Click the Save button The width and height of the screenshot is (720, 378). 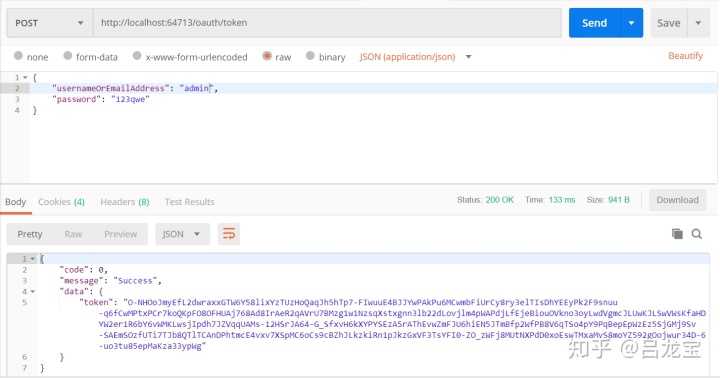[x=669, y=23]
